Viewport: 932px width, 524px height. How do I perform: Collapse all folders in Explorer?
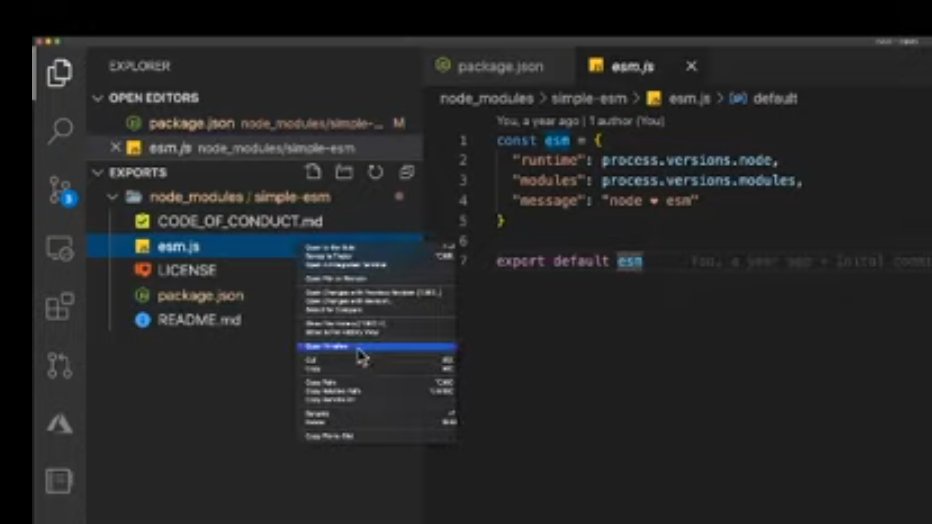click(406, 172)
